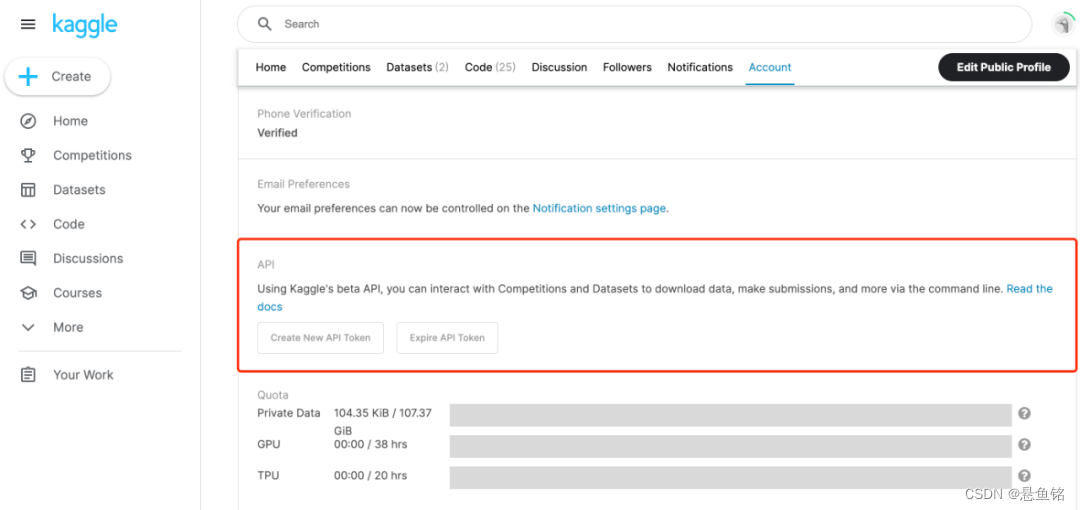1080x510 pixels.
Task: Click the Create plus button
Action: point(57,77)
